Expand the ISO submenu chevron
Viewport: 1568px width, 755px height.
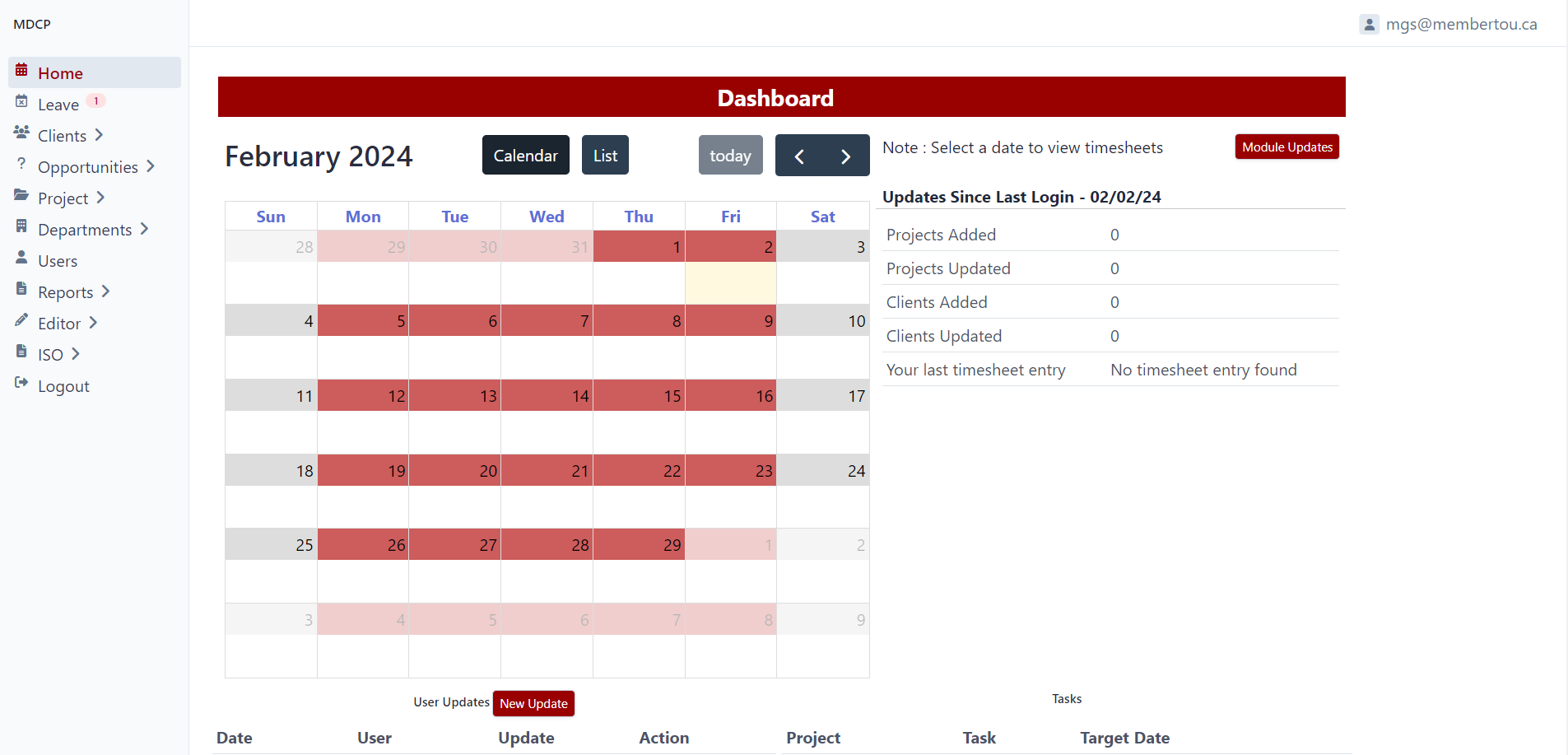click(76, 354)
